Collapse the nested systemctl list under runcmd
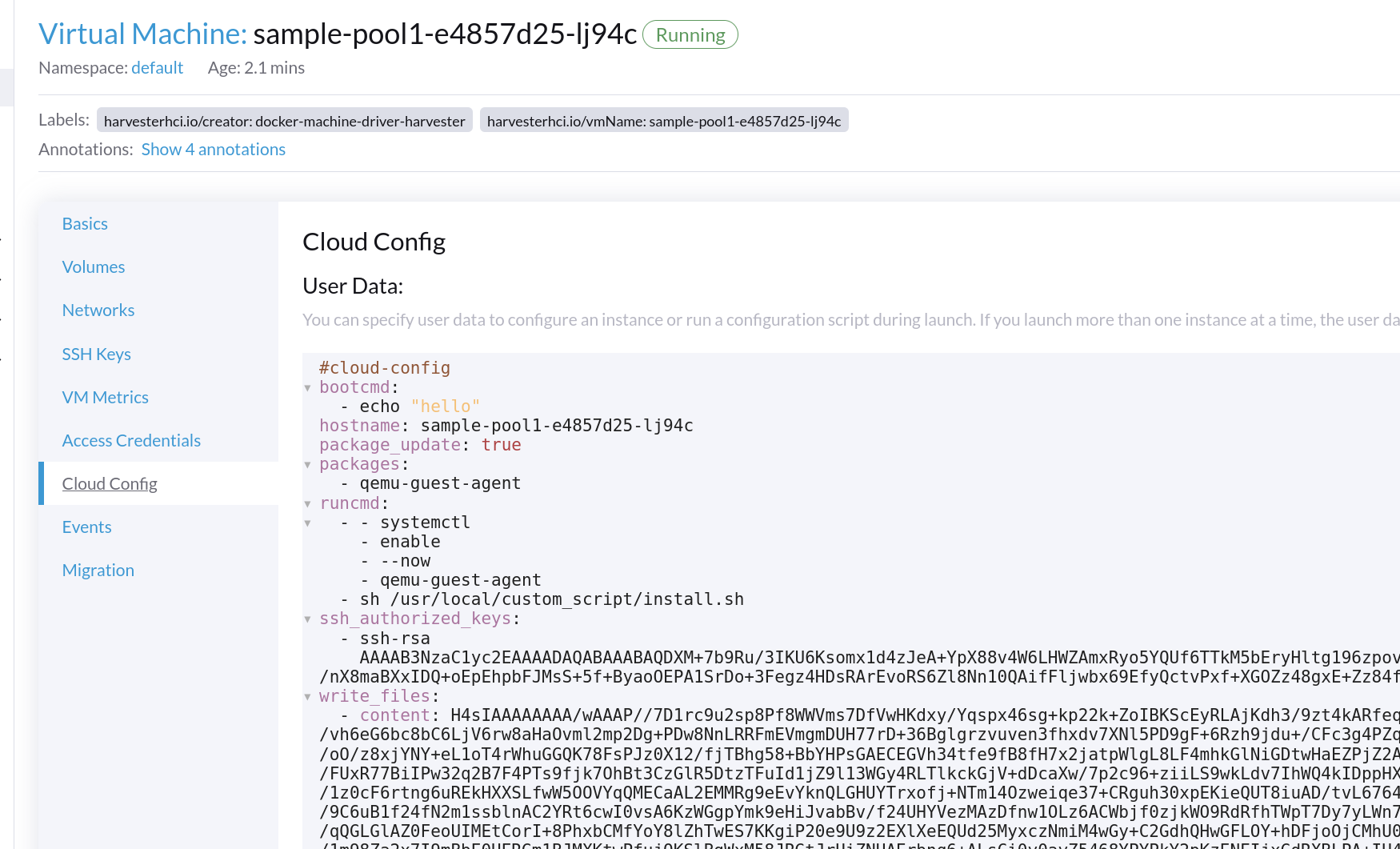 coord(308,522)
